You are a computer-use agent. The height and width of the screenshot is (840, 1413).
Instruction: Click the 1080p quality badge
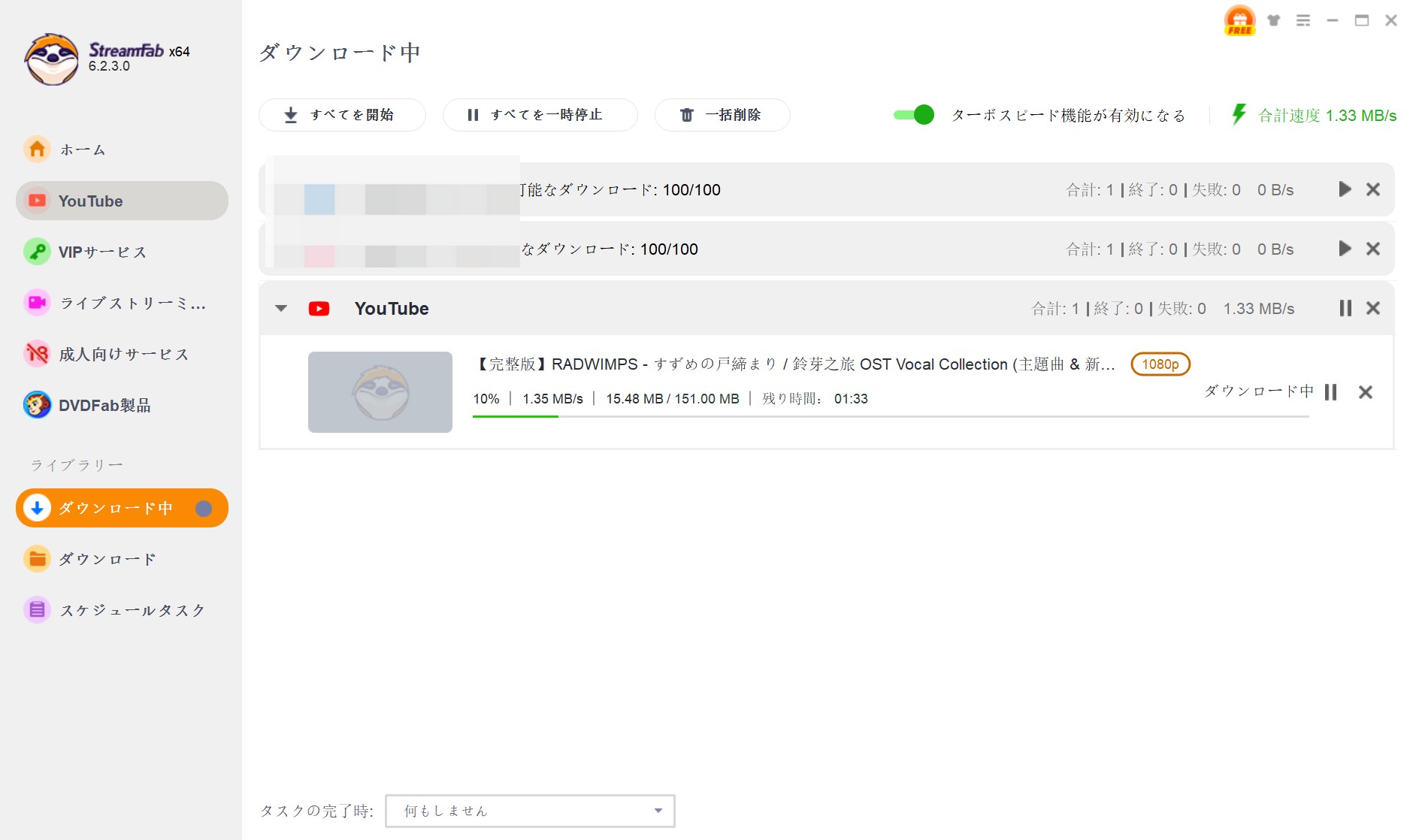coord(1160,364)
